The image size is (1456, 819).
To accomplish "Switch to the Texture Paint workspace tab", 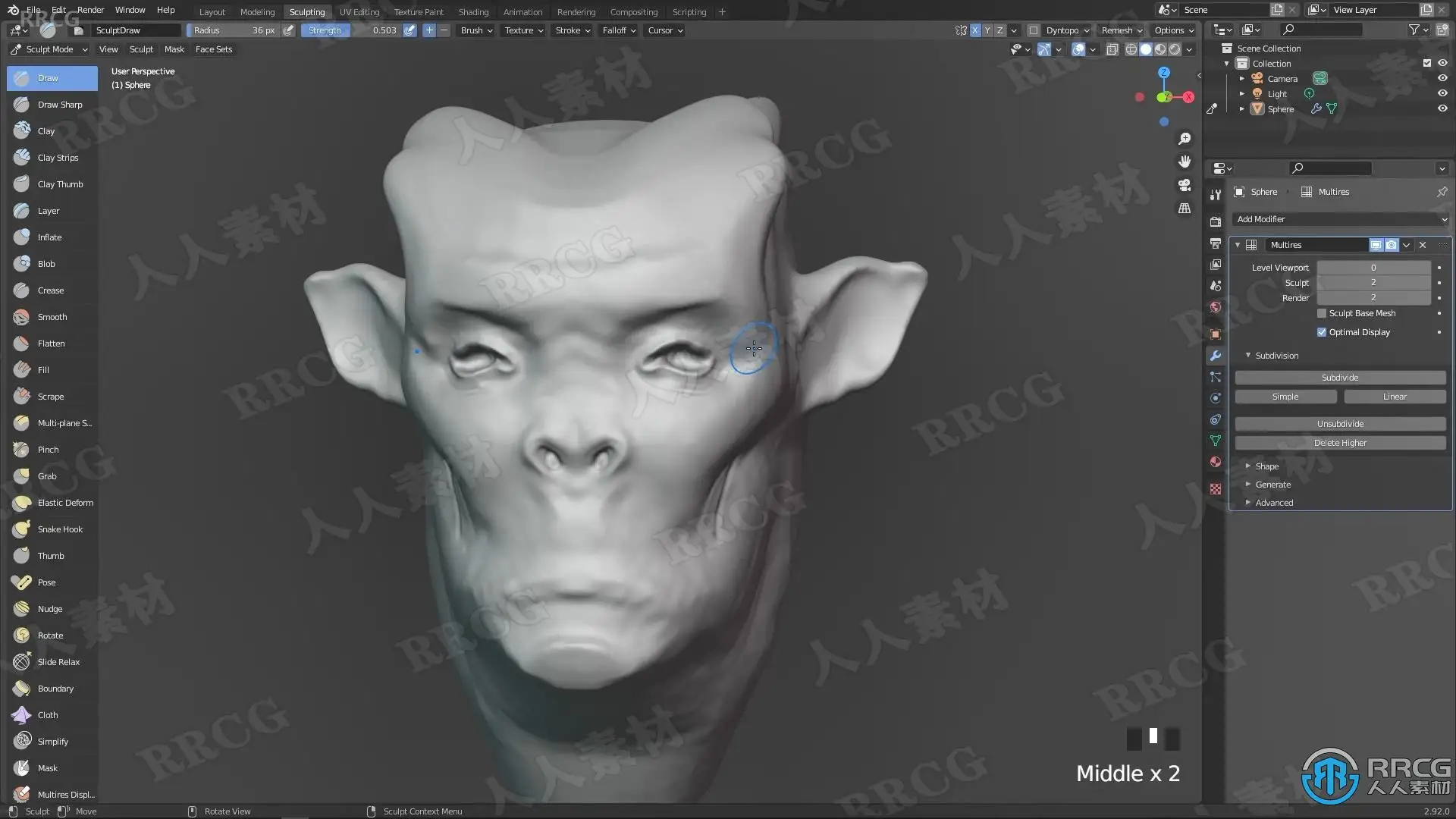I will [419, 12].
